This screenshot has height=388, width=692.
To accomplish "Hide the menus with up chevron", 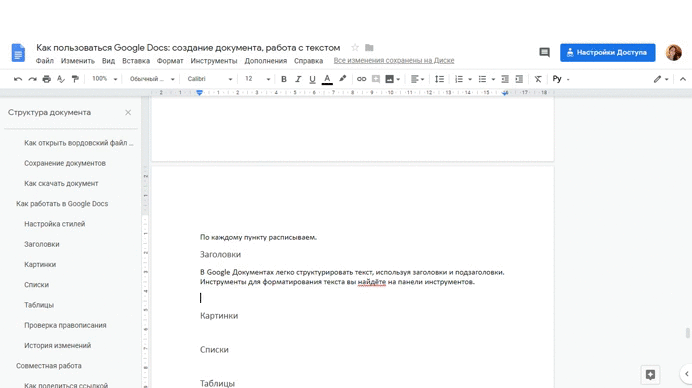I will (683, 79).
